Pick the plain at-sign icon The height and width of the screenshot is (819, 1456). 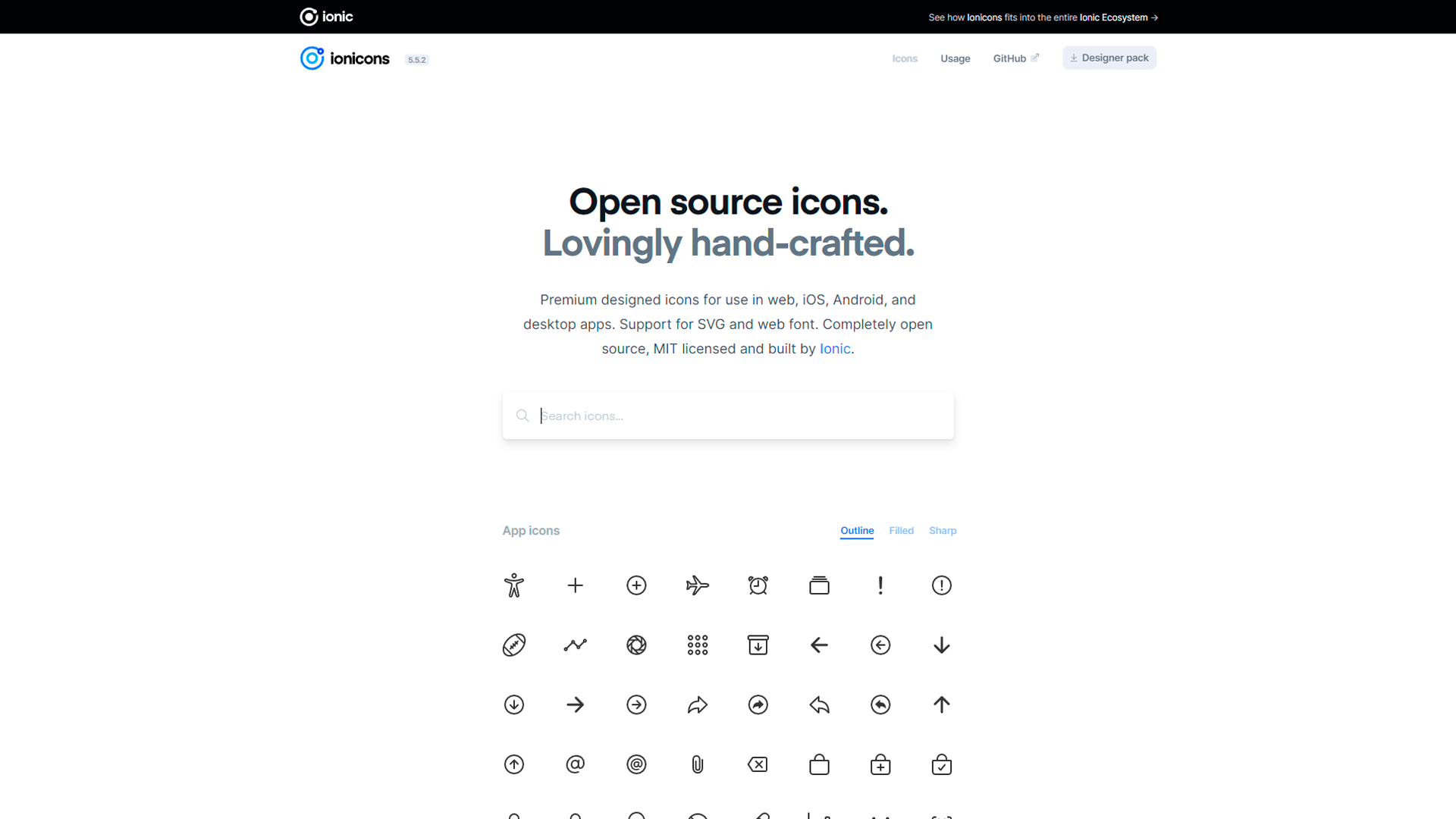(576, 764)
